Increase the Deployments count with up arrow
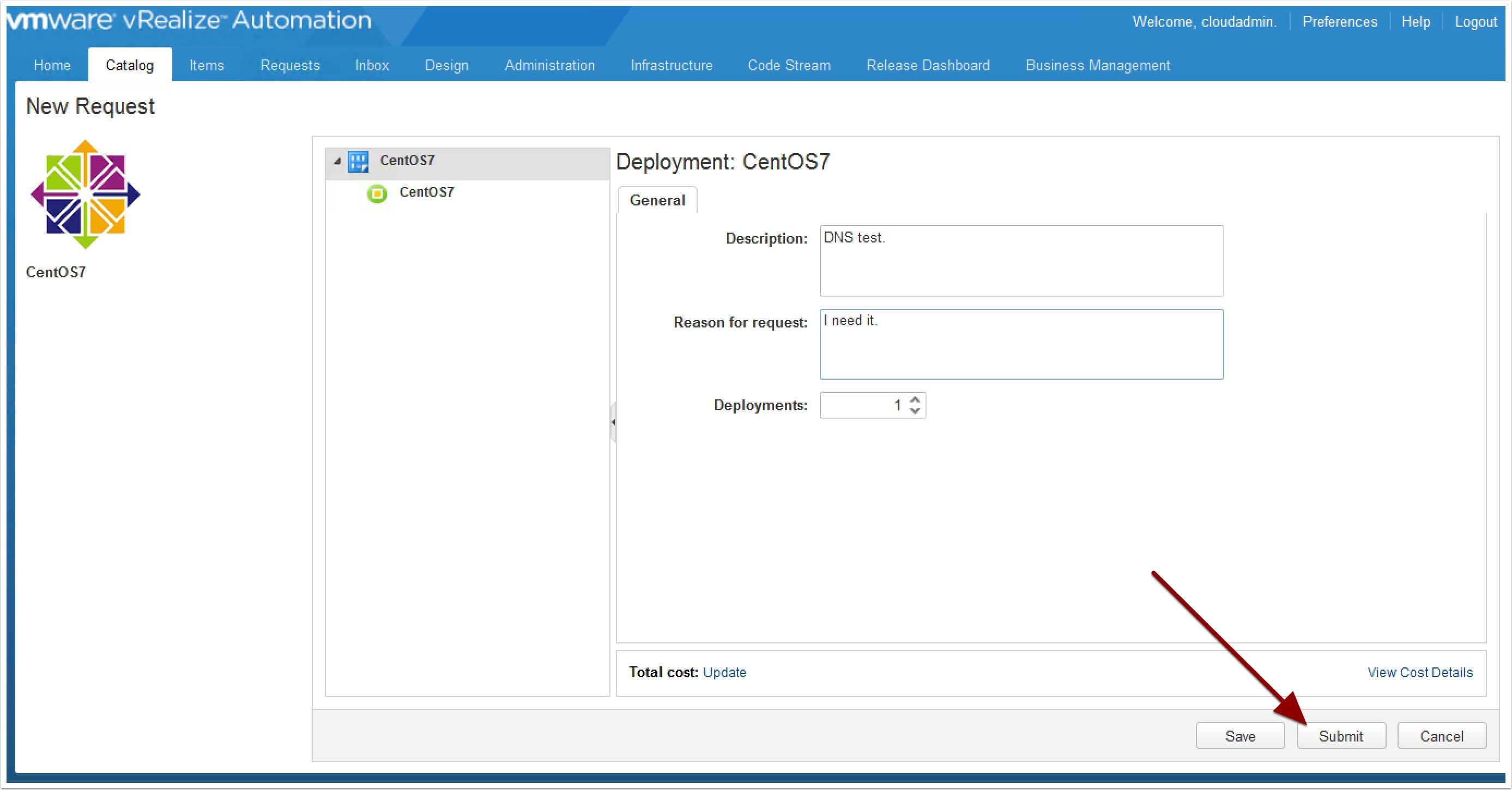This screenshot has height=790, width=1512. 915,399
